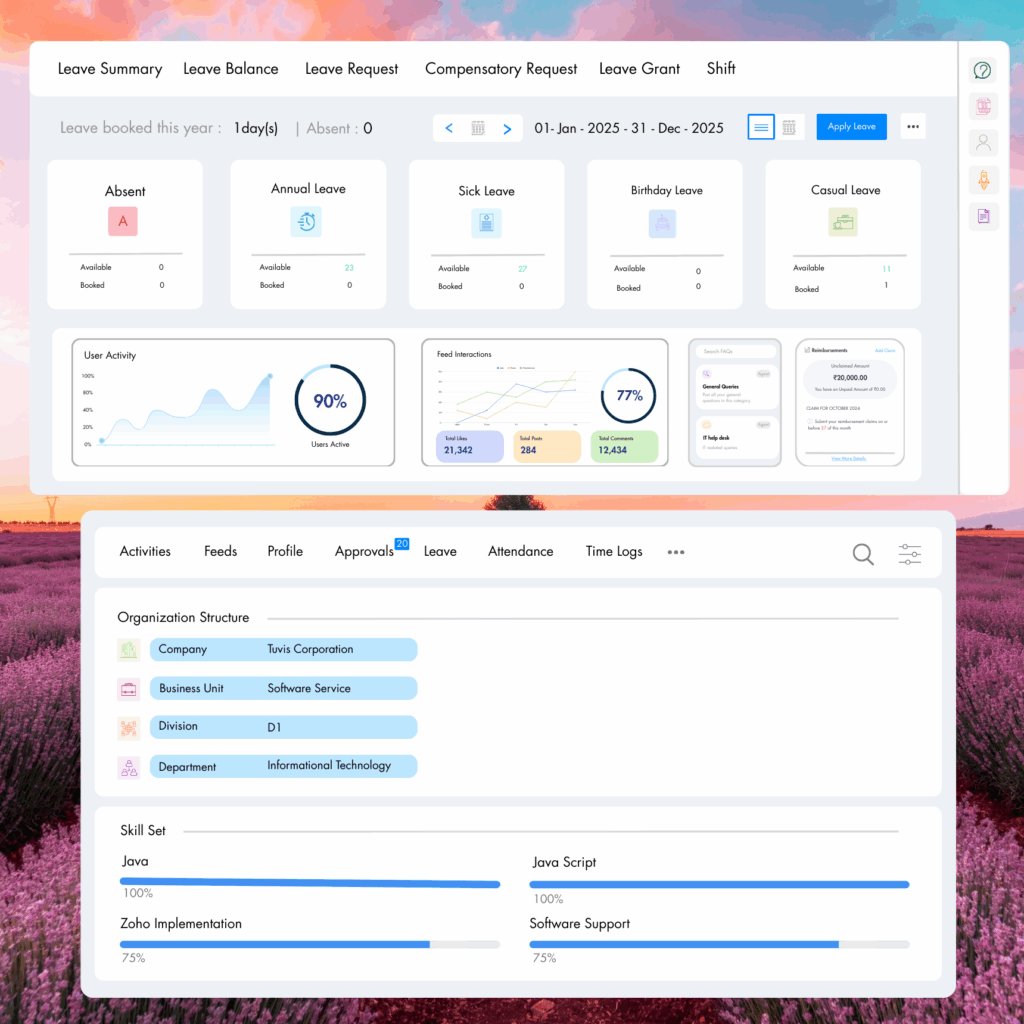Select the Division D1 row

tap(283, 727)
